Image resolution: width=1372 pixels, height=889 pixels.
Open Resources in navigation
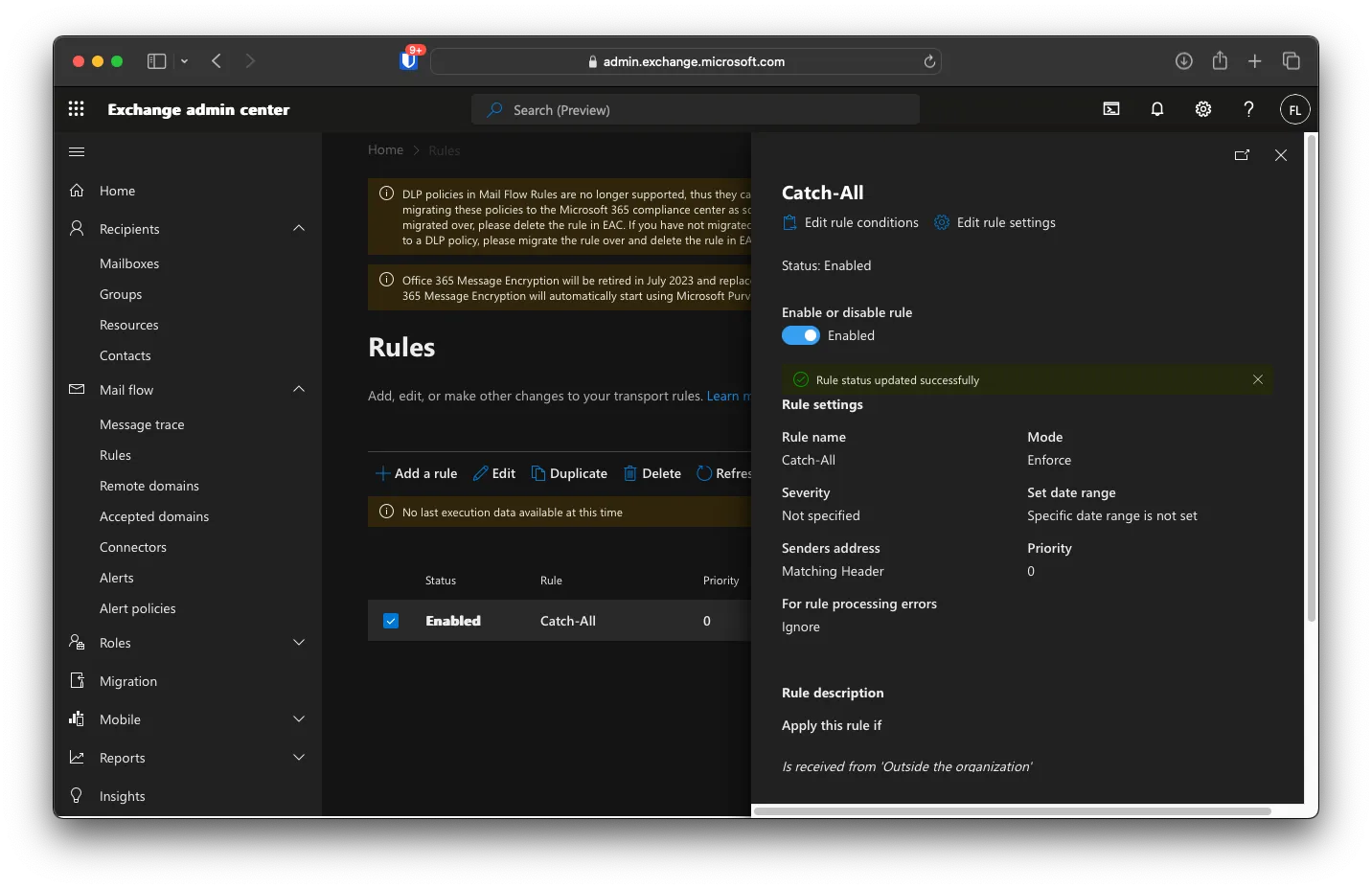tap(129, 325)
